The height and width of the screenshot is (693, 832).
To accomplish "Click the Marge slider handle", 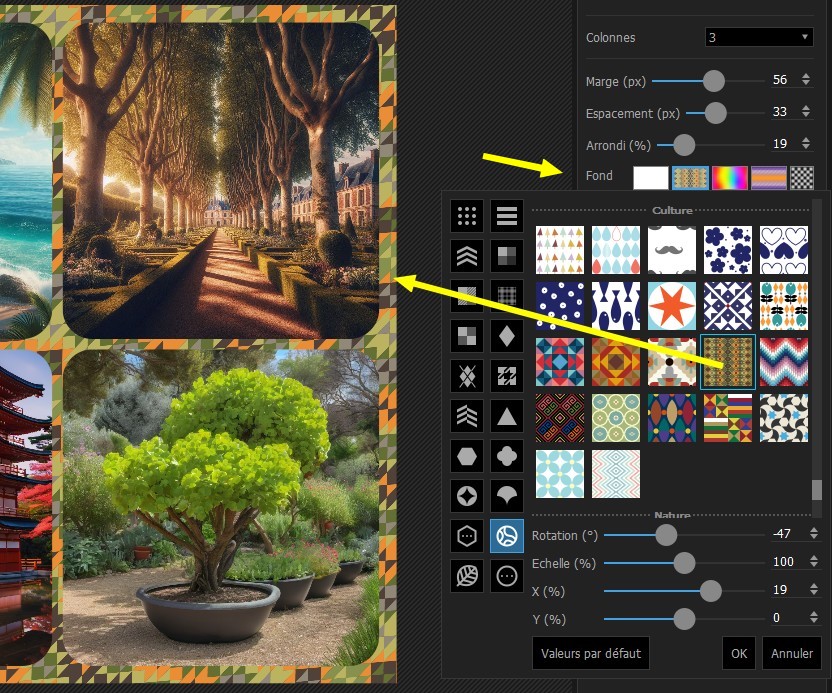I will [x=714, y=81].
